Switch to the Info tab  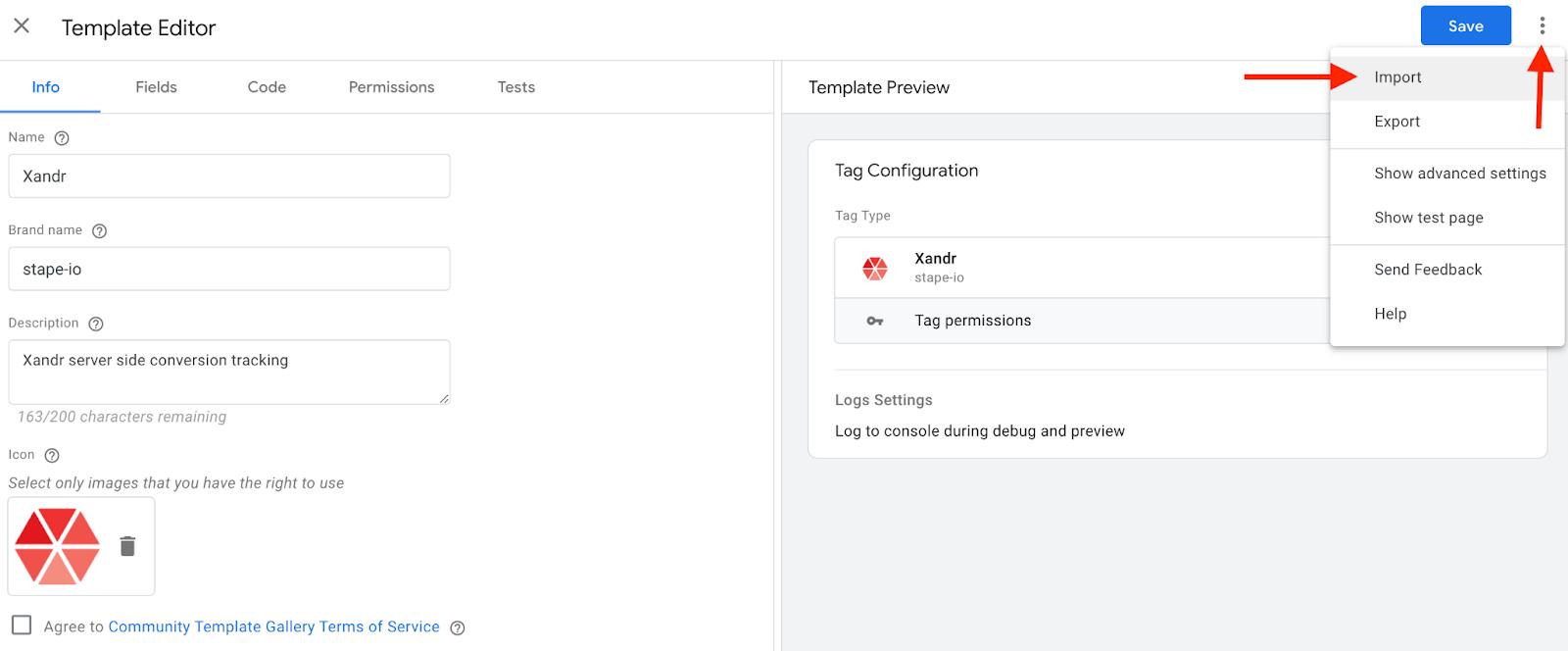point(46,87)
